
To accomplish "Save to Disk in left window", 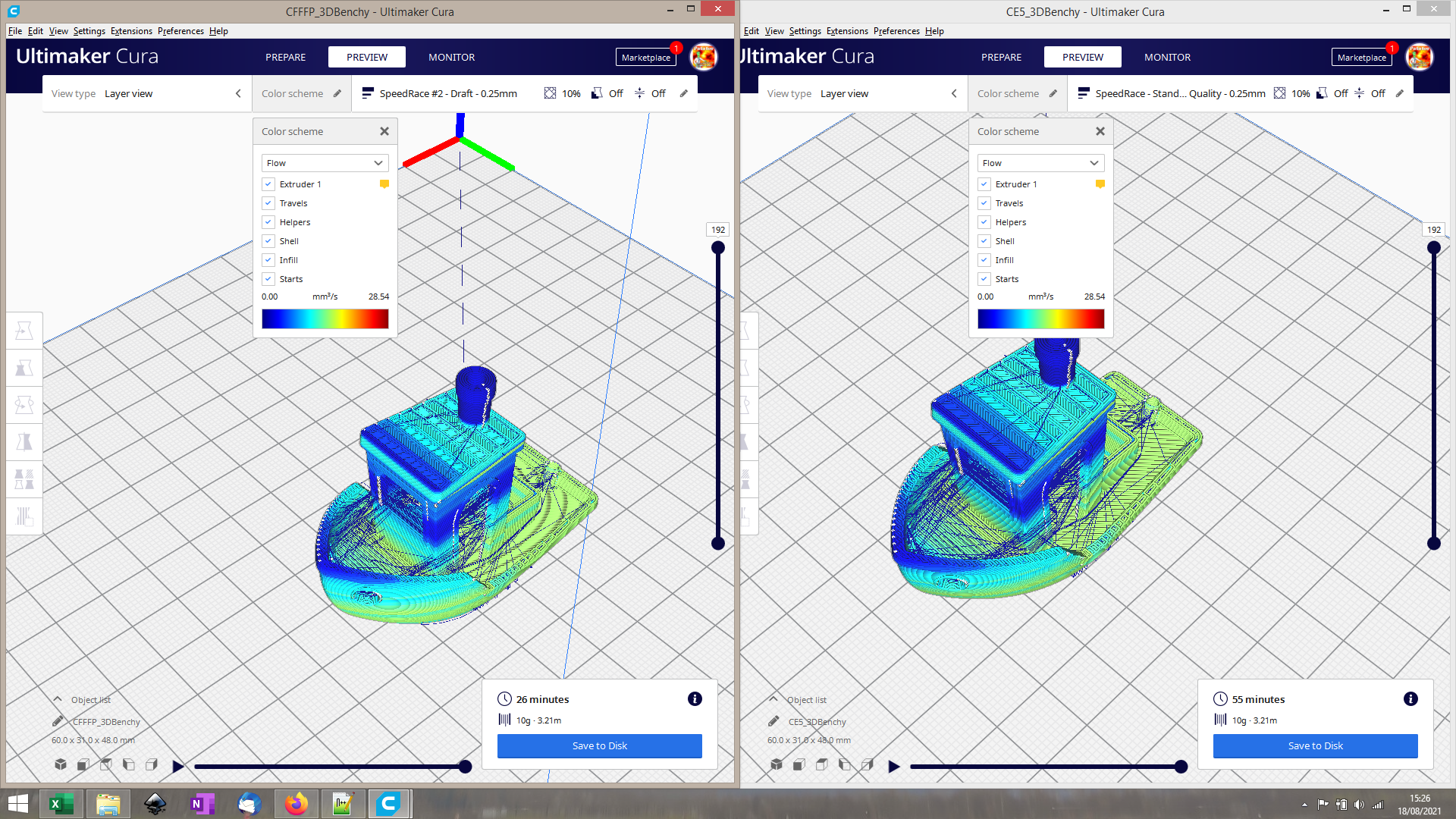I will click(x=600, y=745).
